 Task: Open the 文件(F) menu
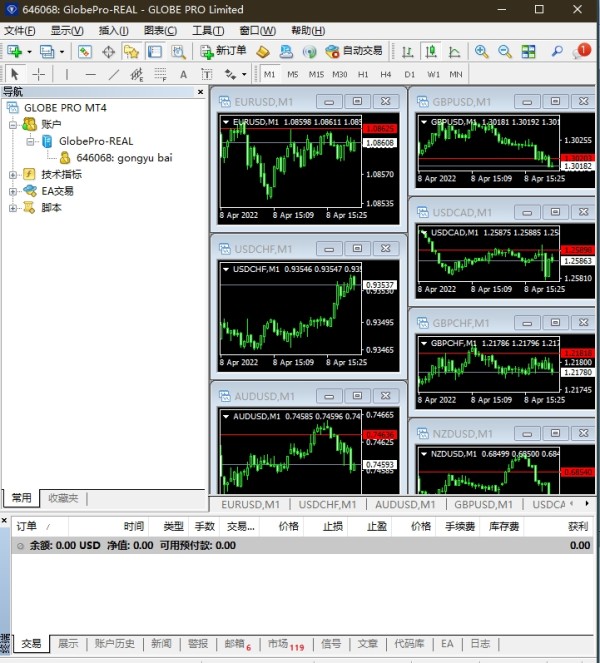(20, 31)
